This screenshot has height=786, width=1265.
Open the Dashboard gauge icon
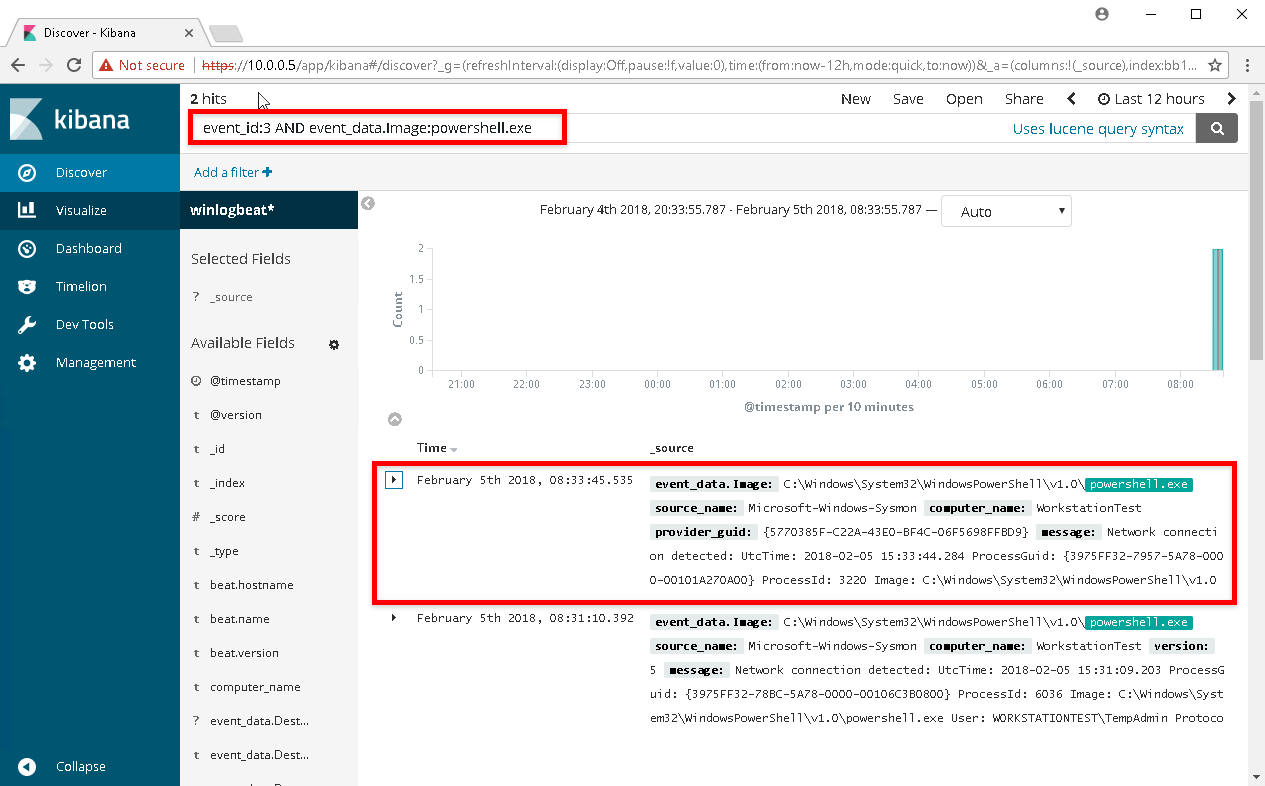(x=28, y=249)
